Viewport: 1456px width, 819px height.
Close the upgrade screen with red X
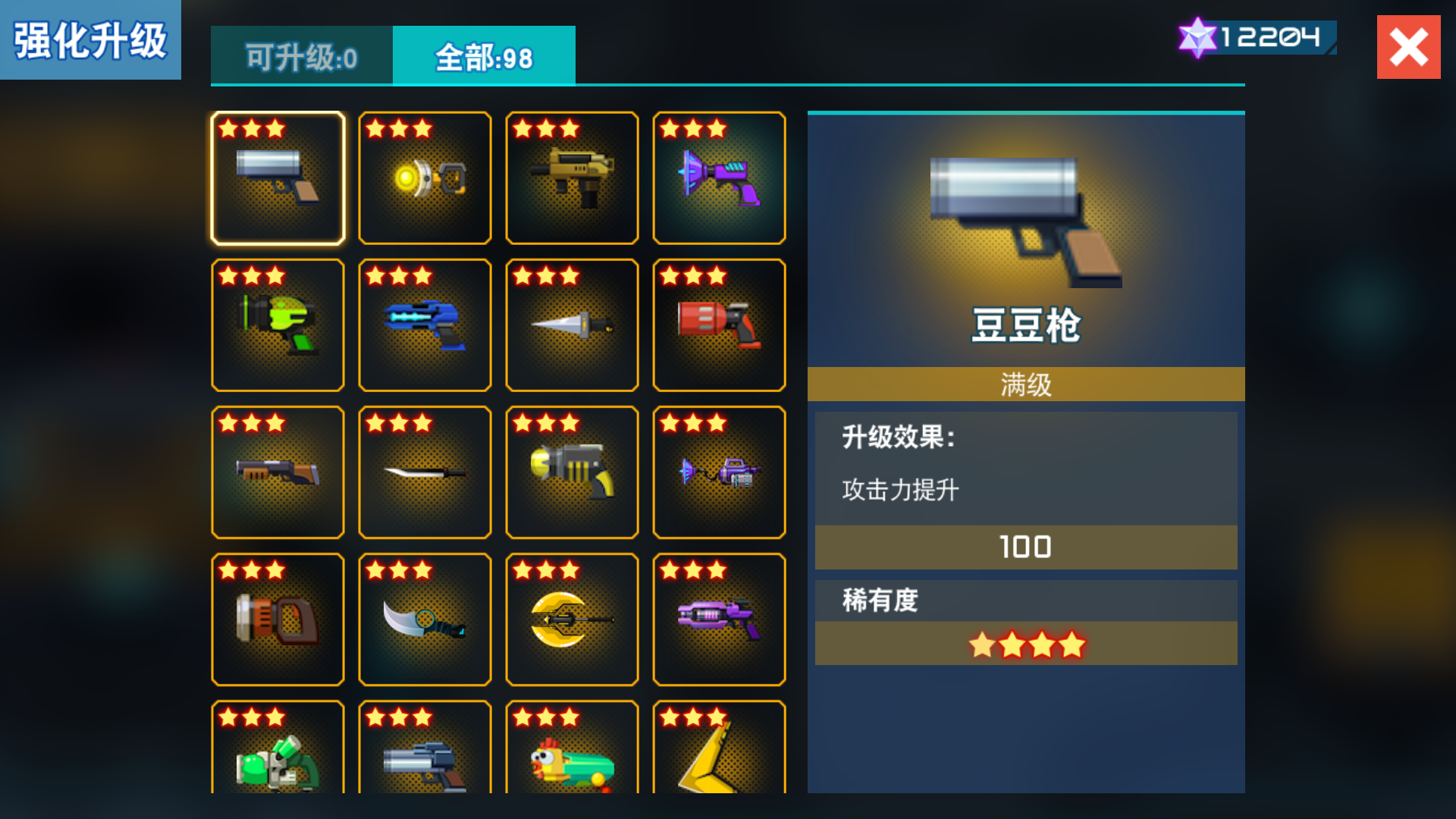pyautogui.click(x=1408, y=47)
